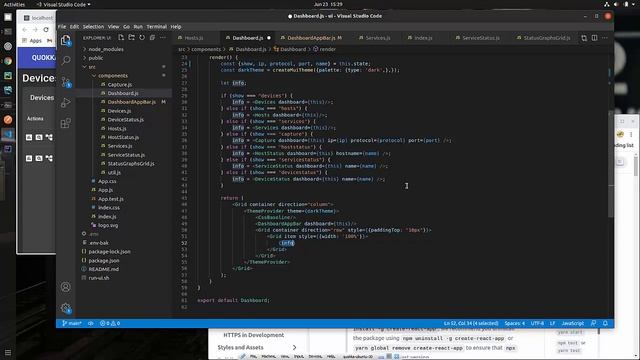
Task: Click Collapse Folders icon in Explorer
Action: (152, 38)
